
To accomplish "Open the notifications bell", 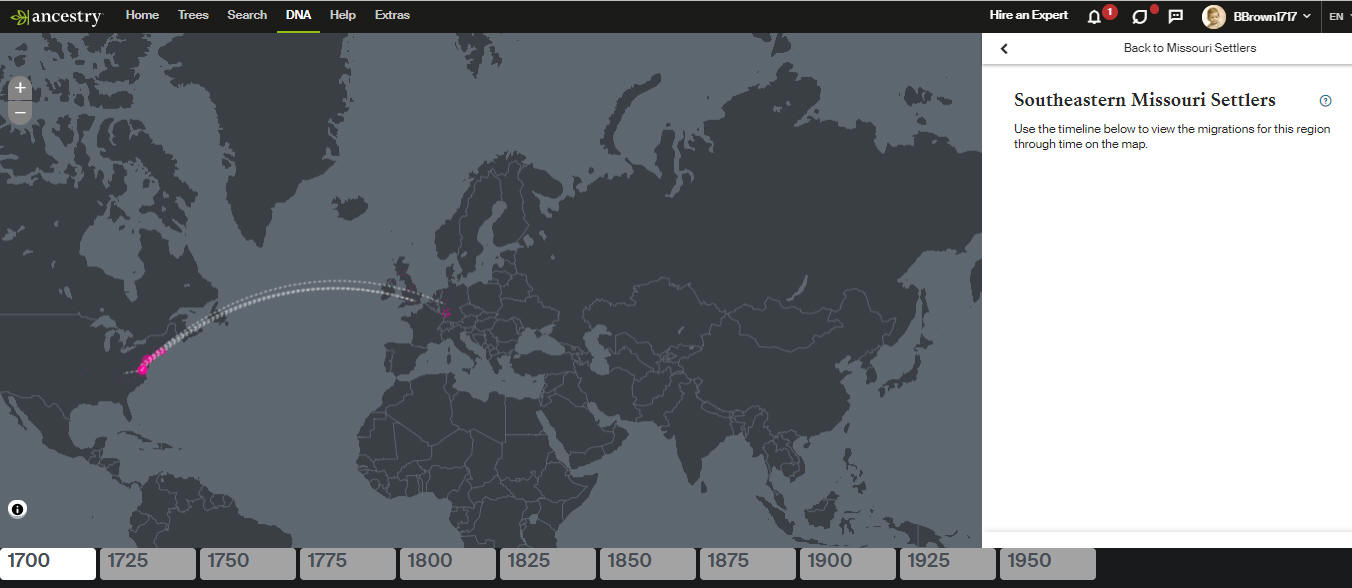I will [x=1094, y=16].
